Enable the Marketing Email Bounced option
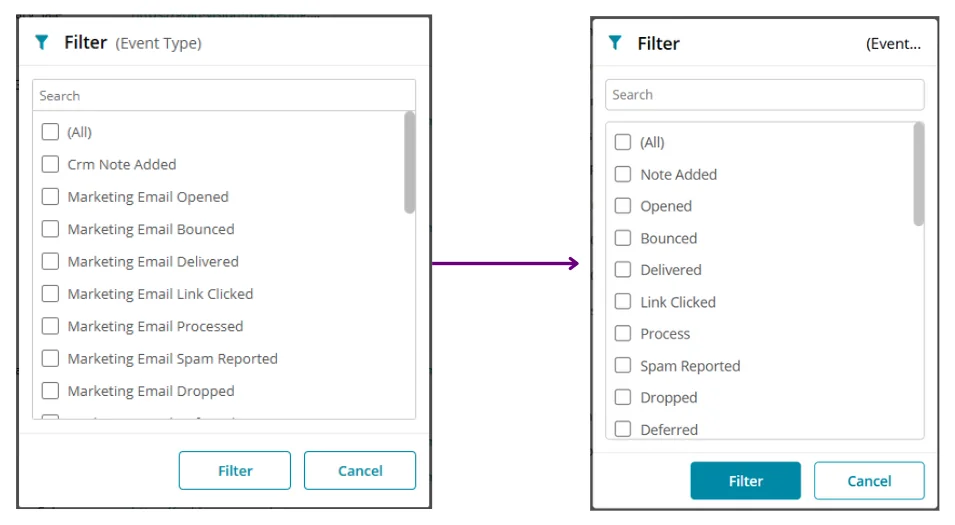This screenshot has width=955, height=525. point(50,229)
